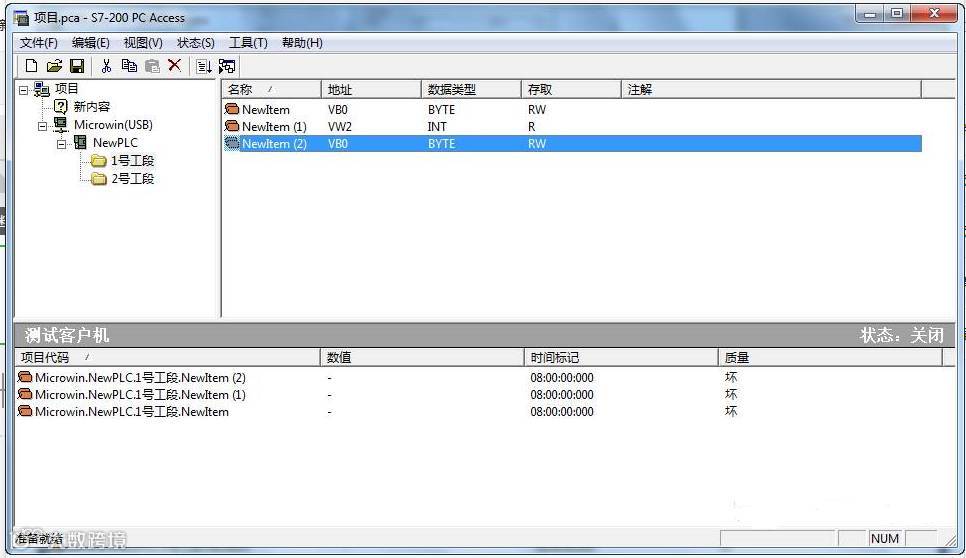Screen dimensions: 966x558
Task: Sort the test client by 项目代码 header
Action: tap(167, 357)
